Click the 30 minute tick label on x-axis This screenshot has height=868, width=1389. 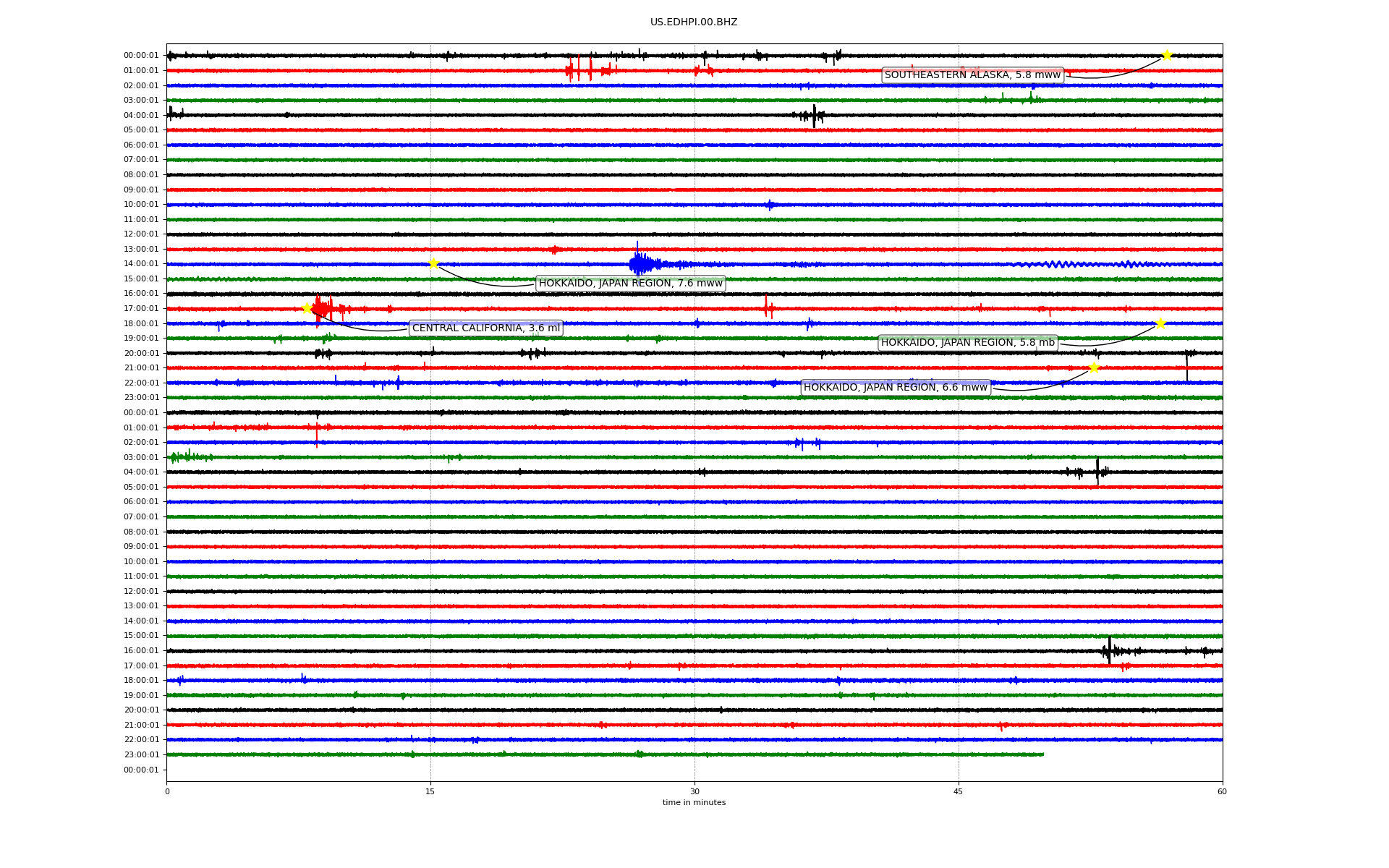pyautogui.click(x=694, y=791)
